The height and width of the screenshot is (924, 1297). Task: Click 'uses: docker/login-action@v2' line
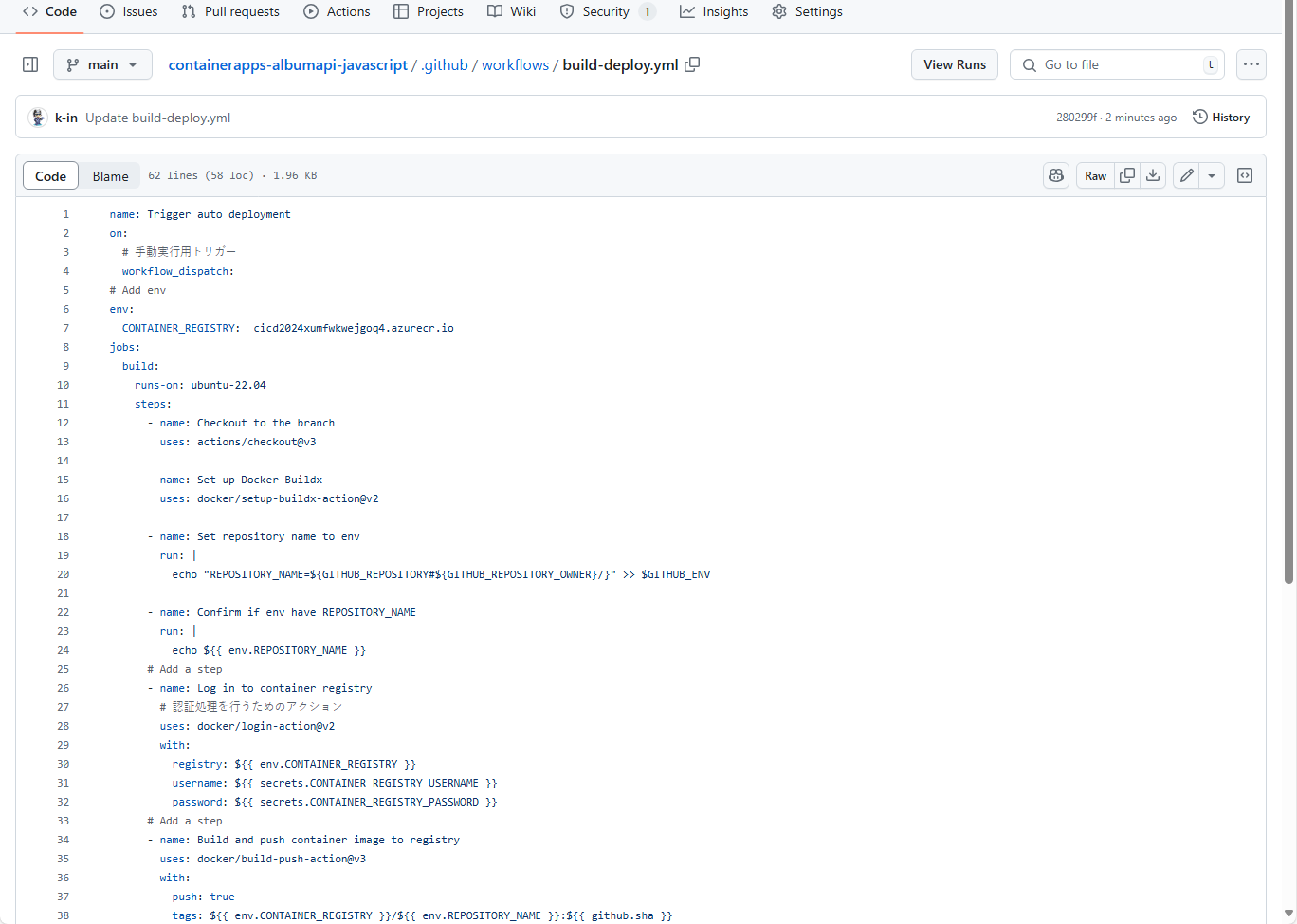[x=247, y=726]
